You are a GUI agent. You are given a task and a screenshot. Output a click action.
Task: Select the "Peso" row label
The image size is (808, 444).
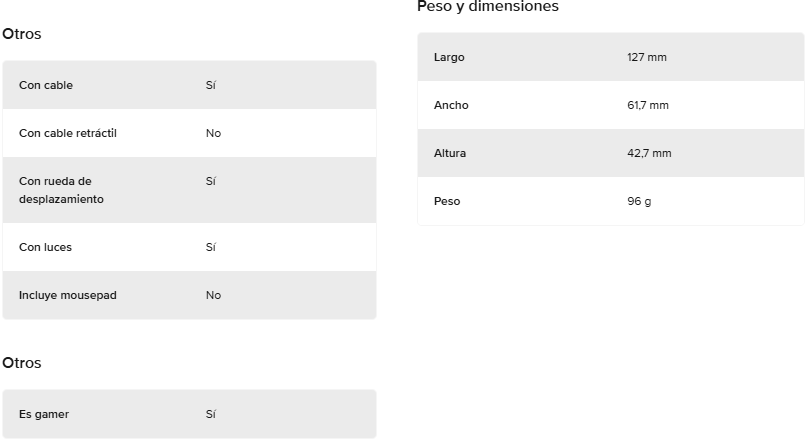pyautogui.click(x=447, y=201)
